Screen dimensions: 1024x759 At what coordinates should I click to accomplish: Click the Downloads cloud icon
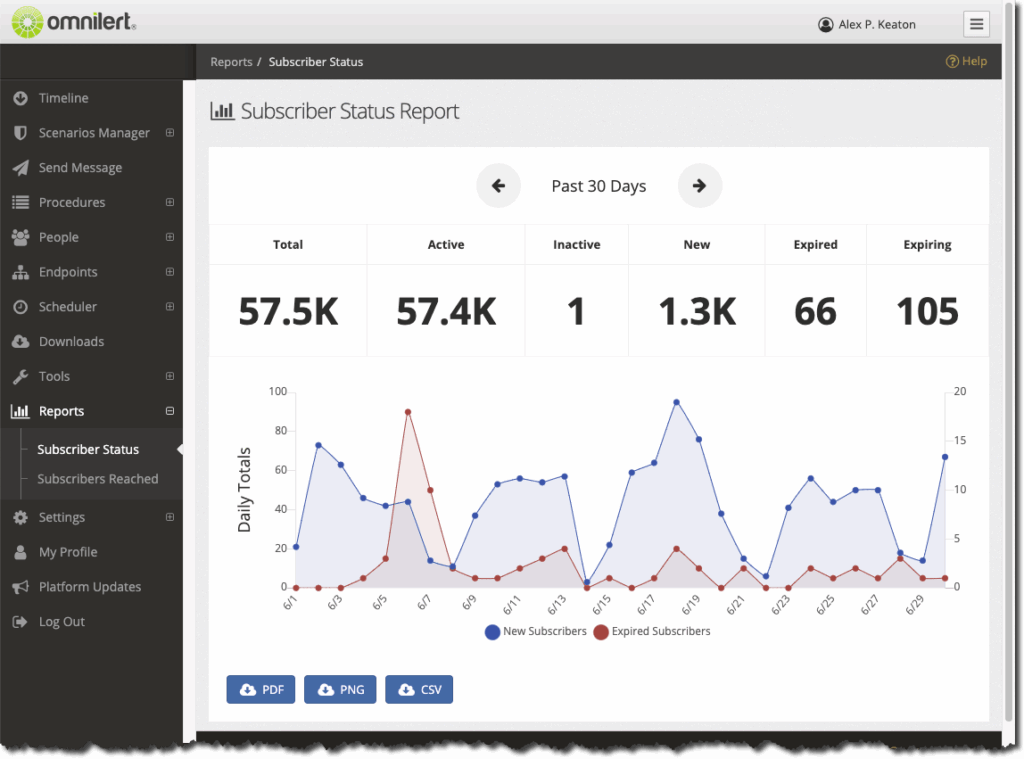pyautogui.click(x=20, y=342)
